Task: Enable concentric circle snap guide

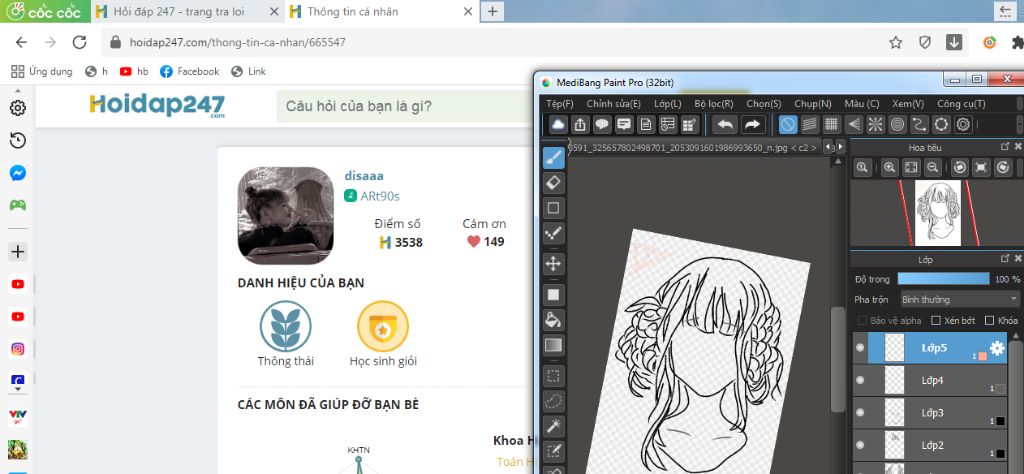Action: (897, 124)
